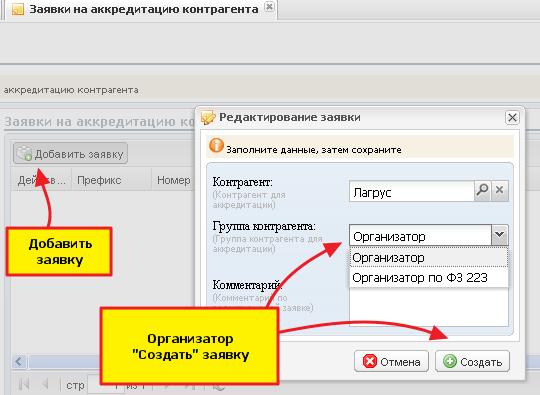Close the Редактирование заявки dialog
Screen dimensions: 540x395
[512, 118]
